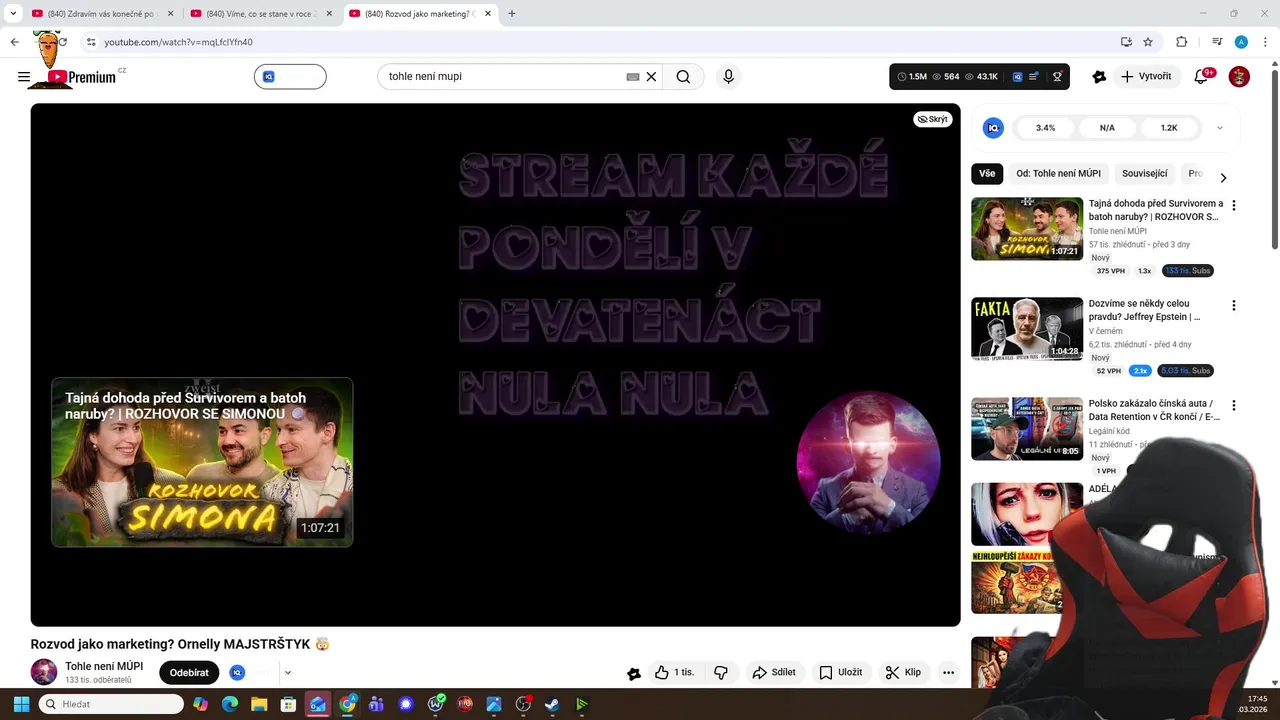Go back with the browser back arrow
The width and height of the screenshot is (1280, 720).
click(x=14, y=42)
